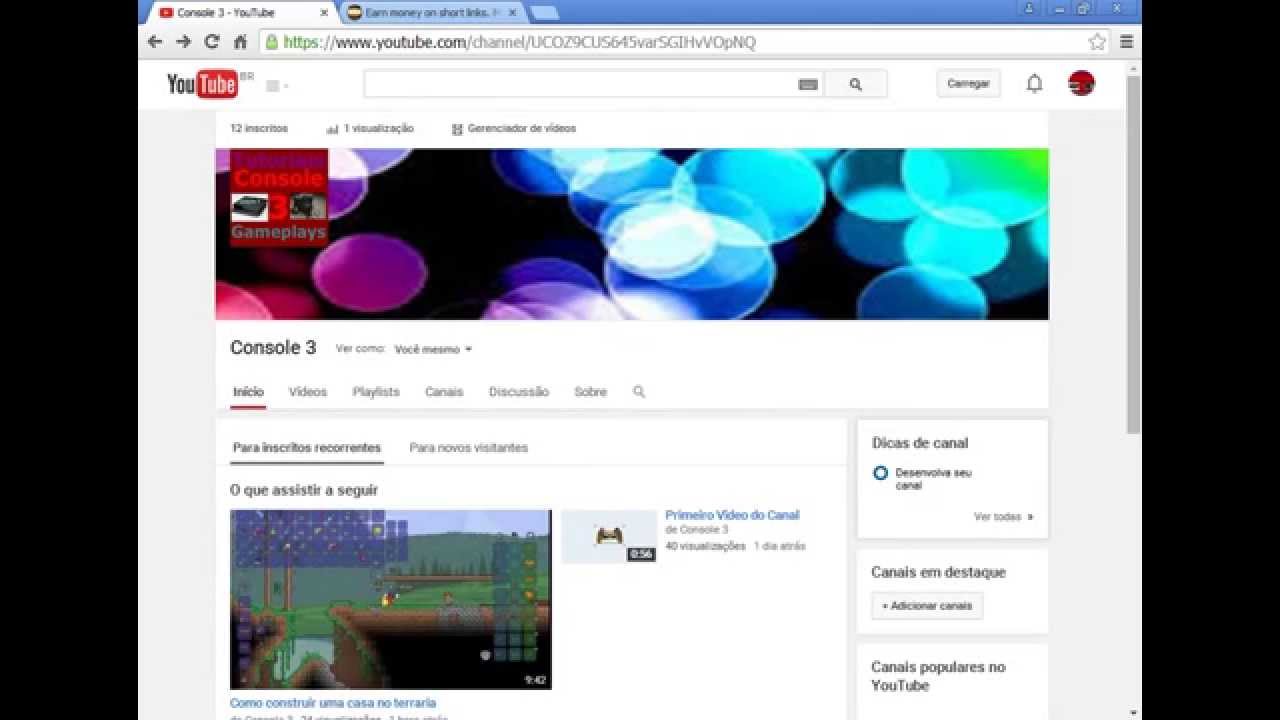1280x720 pixels.
Task: Open the browser home page icon
Action: [240, 42]
